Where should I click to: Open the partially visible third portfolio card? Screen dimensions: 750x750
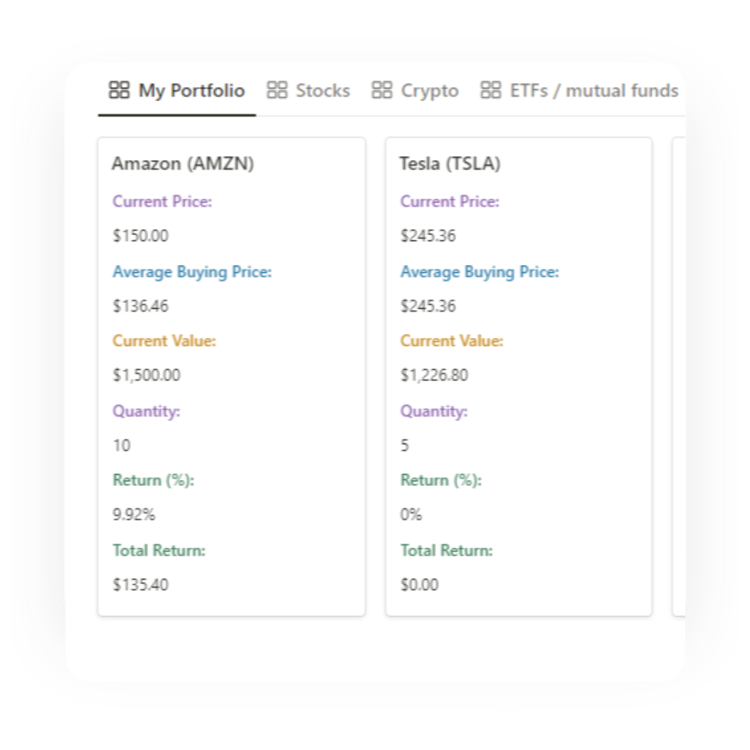coord(679,376)
